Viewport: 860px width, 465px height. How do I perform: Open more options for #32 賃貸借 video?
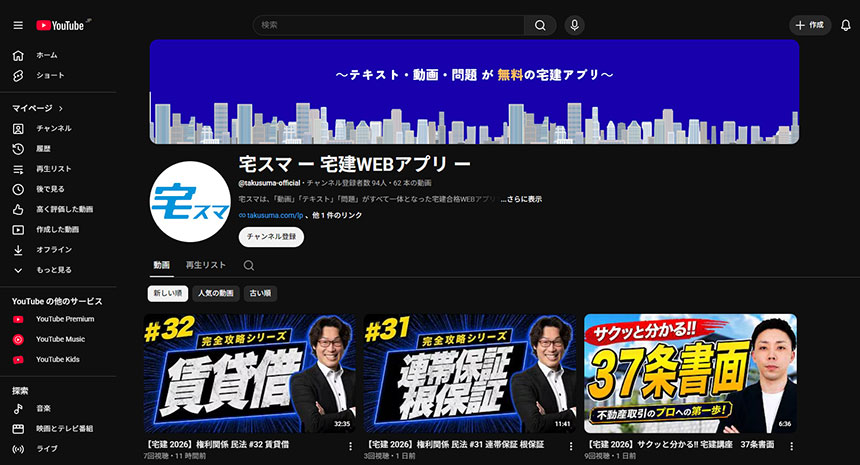tap(350, 446)
